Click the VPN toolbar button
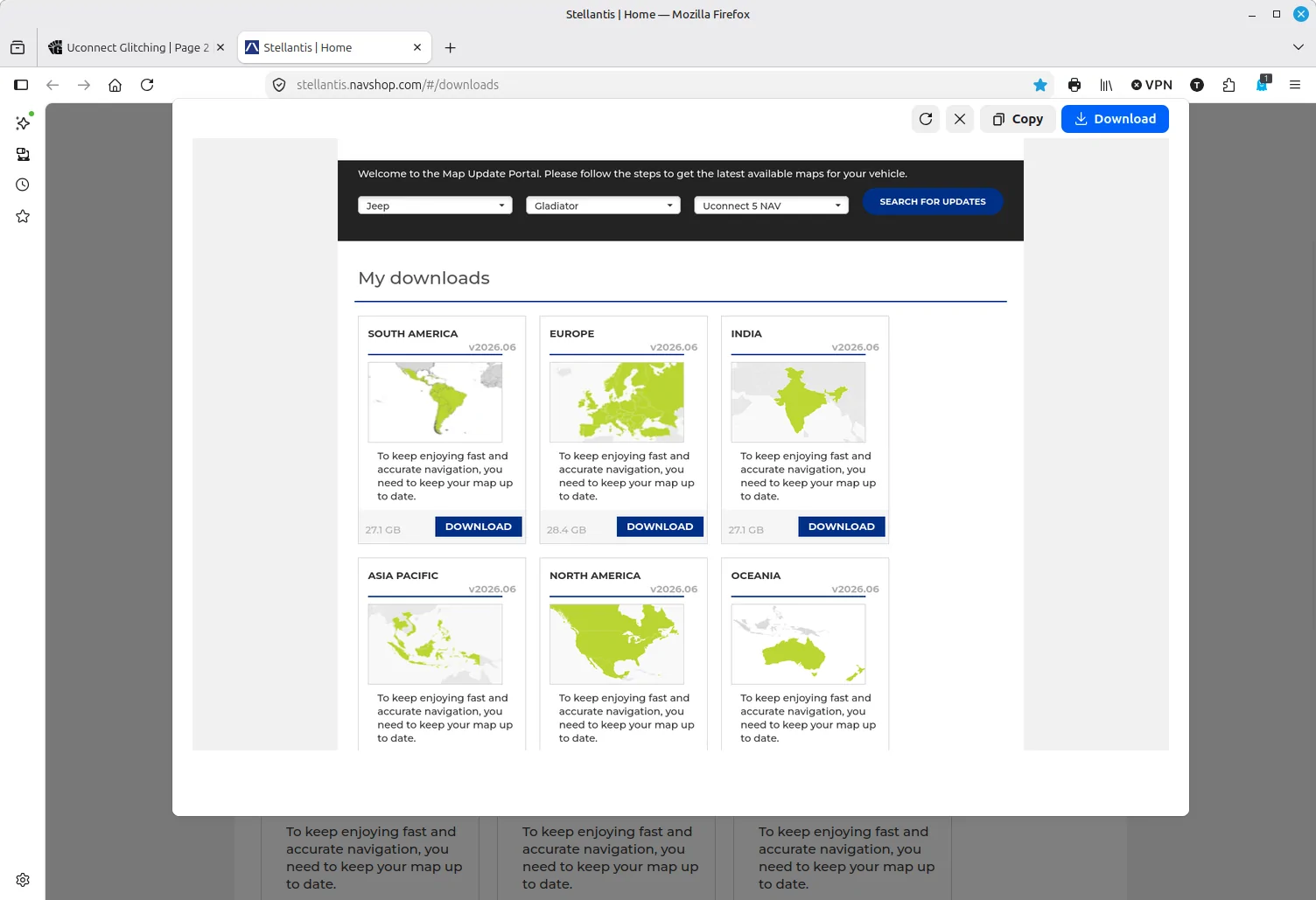 (1151, 85)
